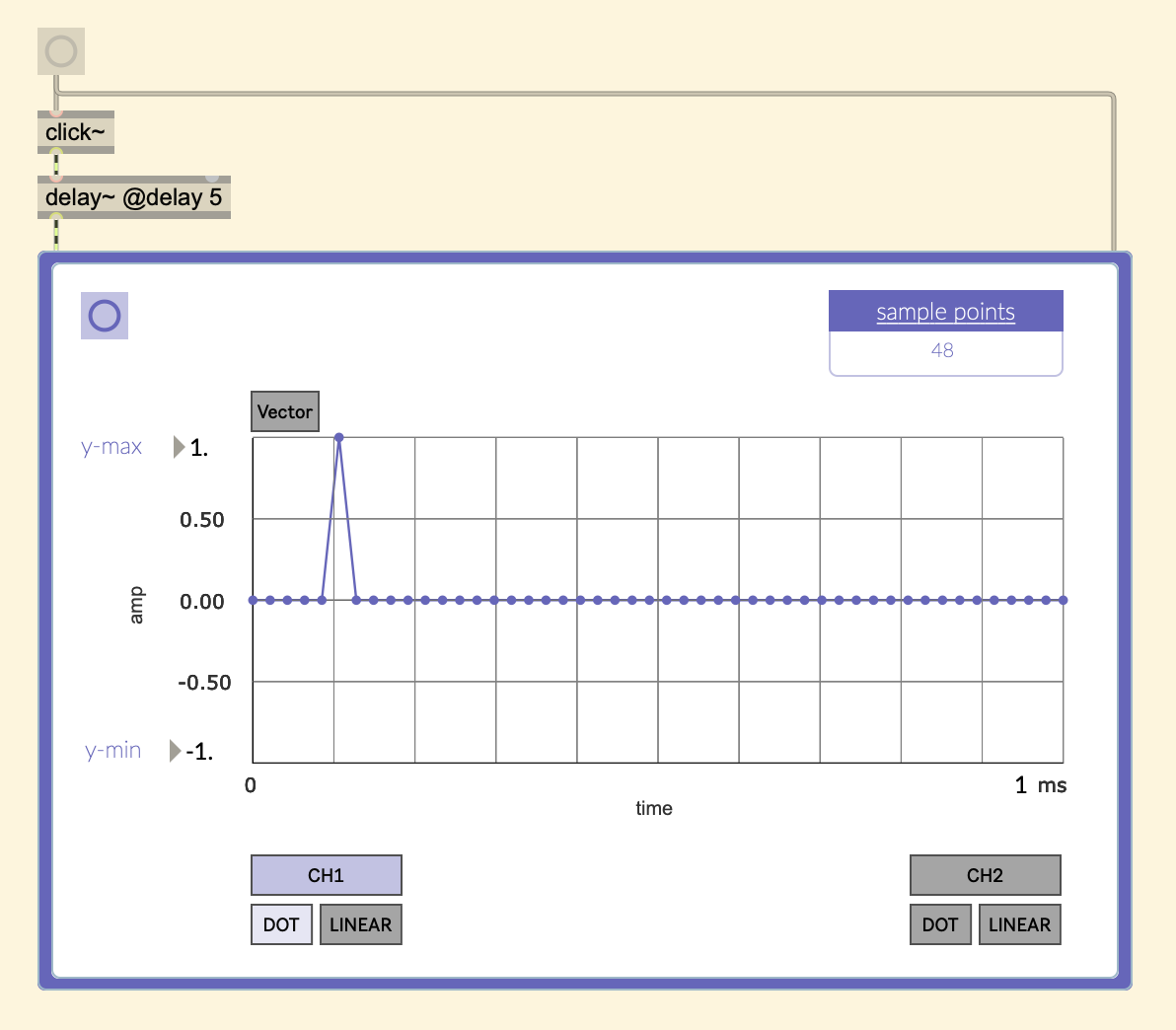The image size is (1176, 1030).
Task: Click the 0.50 amplitude axis label
Action: [x=201, y=520]
